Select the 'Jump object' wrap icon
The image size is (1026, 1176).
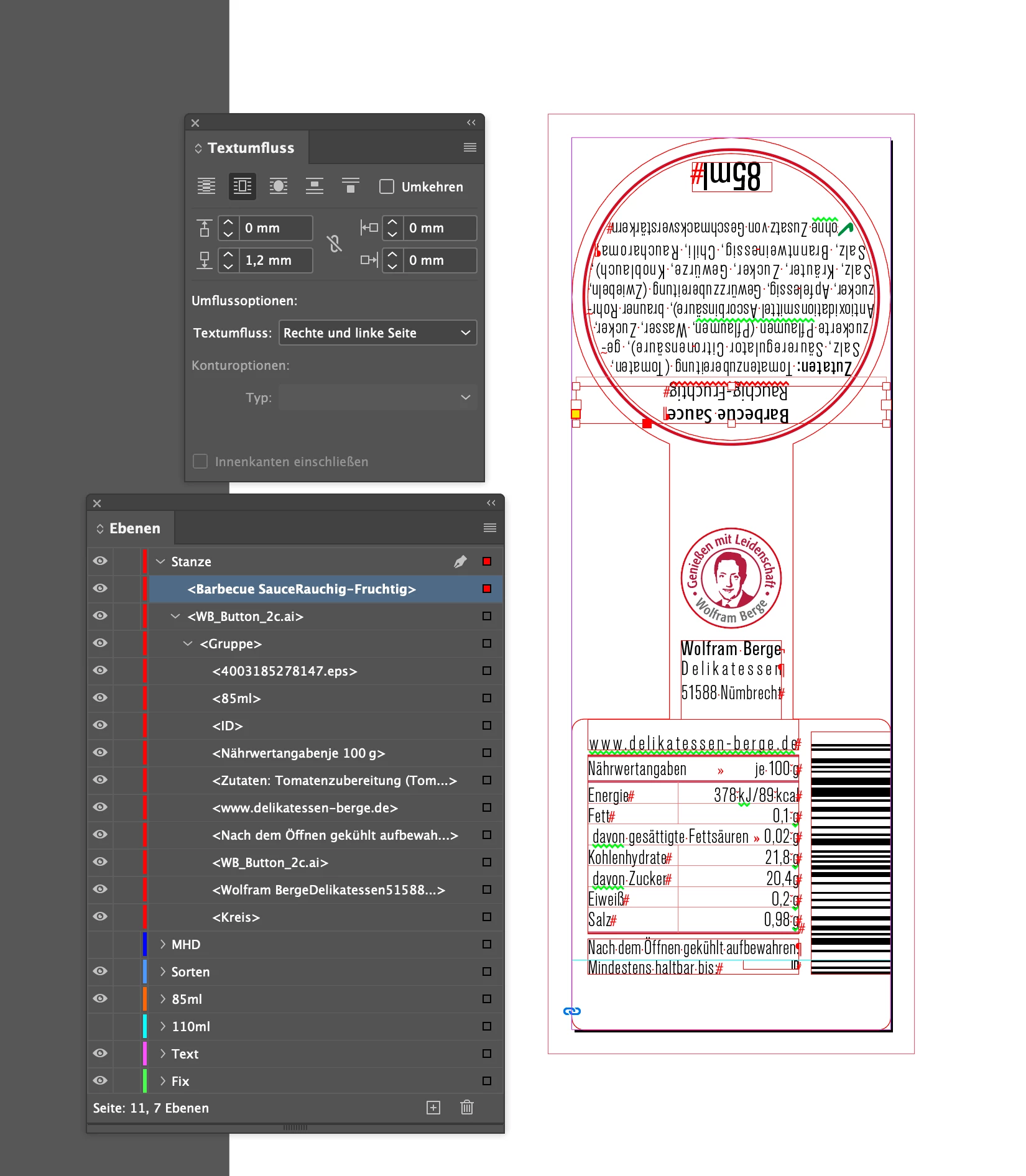pyautogui.click(x=315, y=186)
